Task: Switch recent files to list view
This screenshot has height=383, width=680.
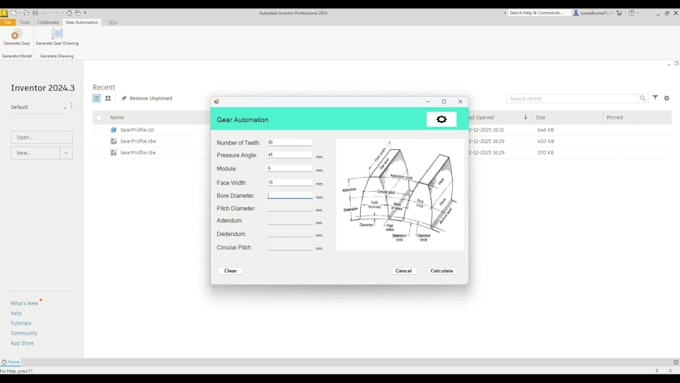Action: click(96, 98)
